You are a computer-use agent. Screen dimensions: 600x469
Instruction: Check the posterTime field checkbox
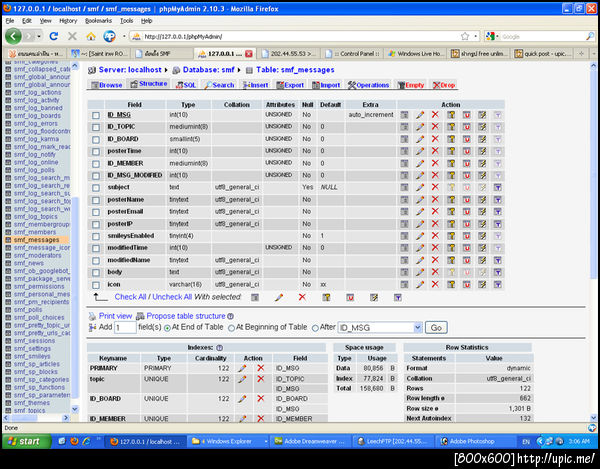coord(96,151)
